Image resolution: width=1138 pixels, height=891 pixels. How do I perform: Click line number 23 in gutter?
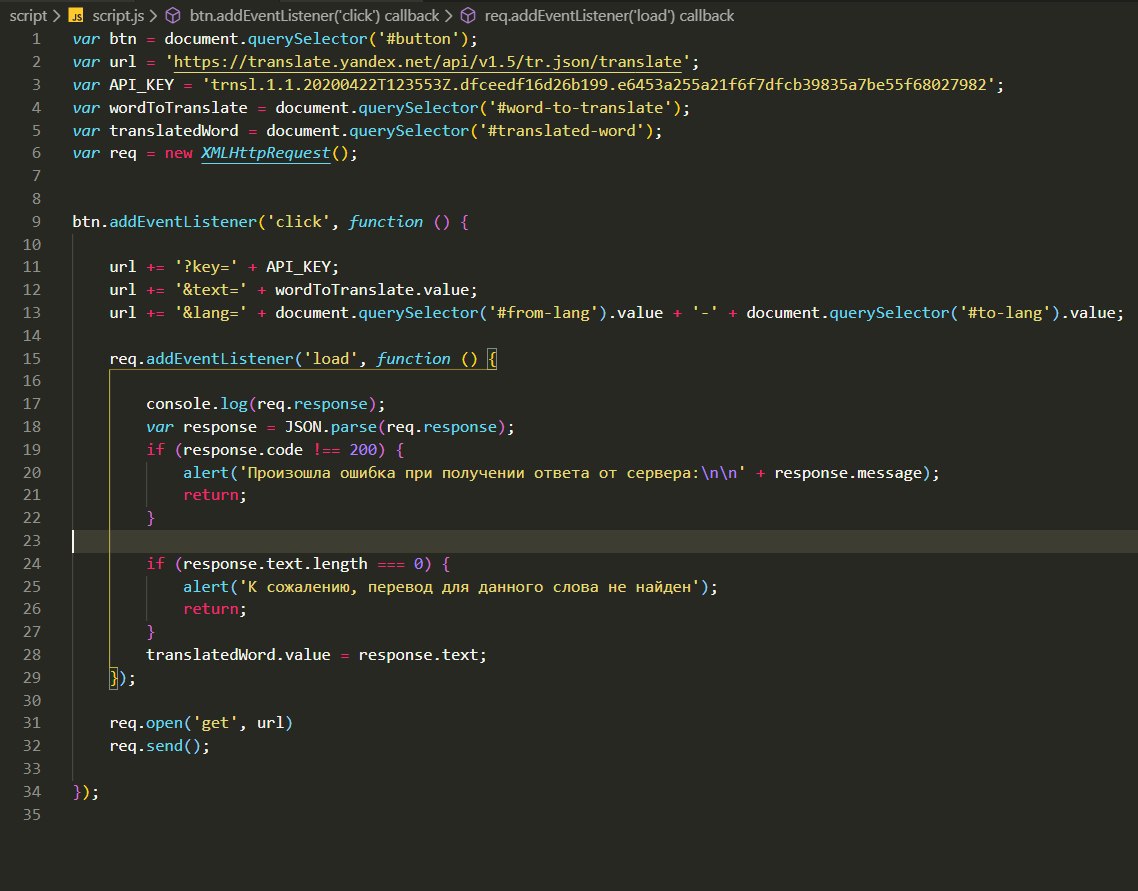[x=32, y=541]
